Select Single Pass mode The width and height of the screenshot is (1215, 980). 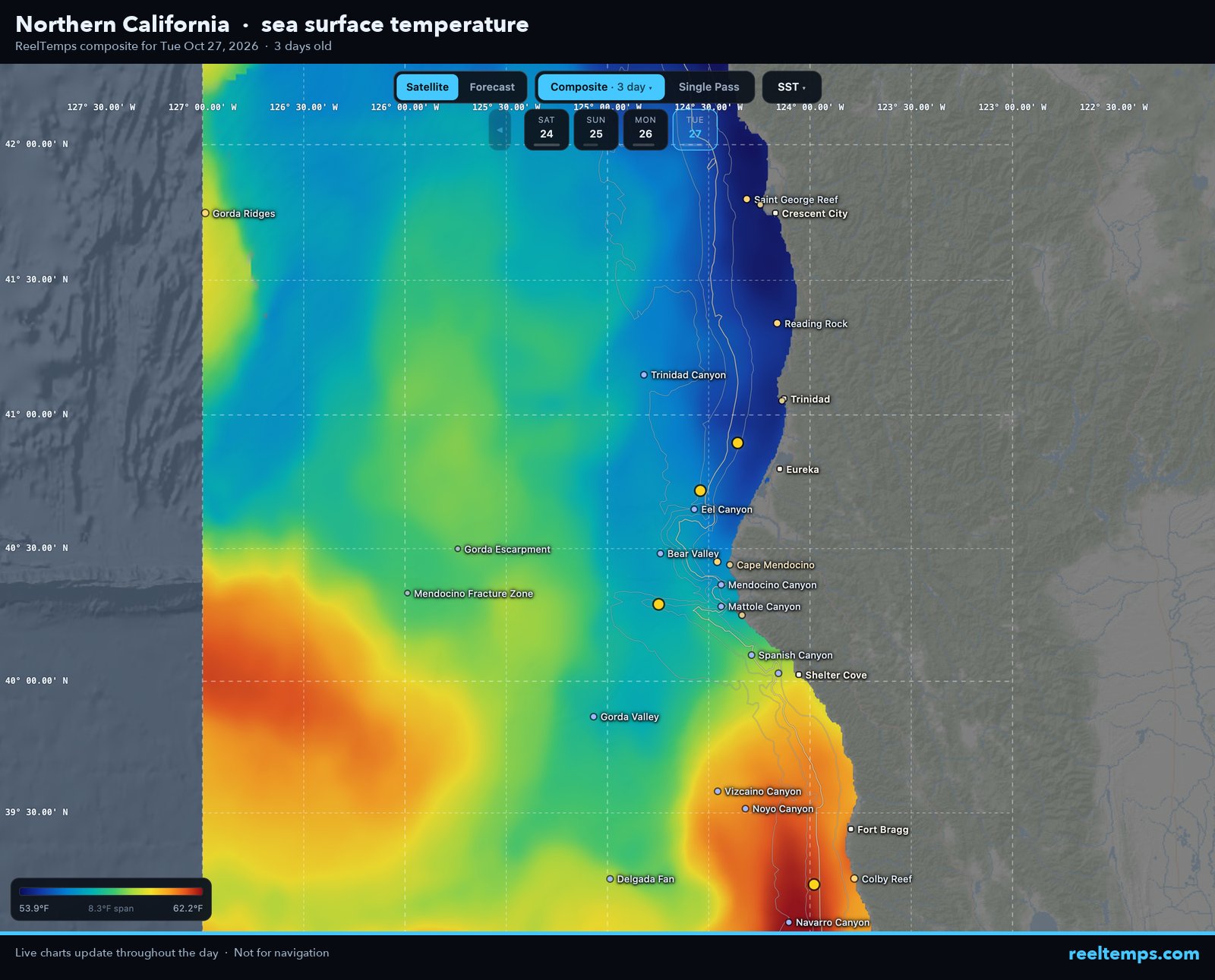(x=708, y=87)
